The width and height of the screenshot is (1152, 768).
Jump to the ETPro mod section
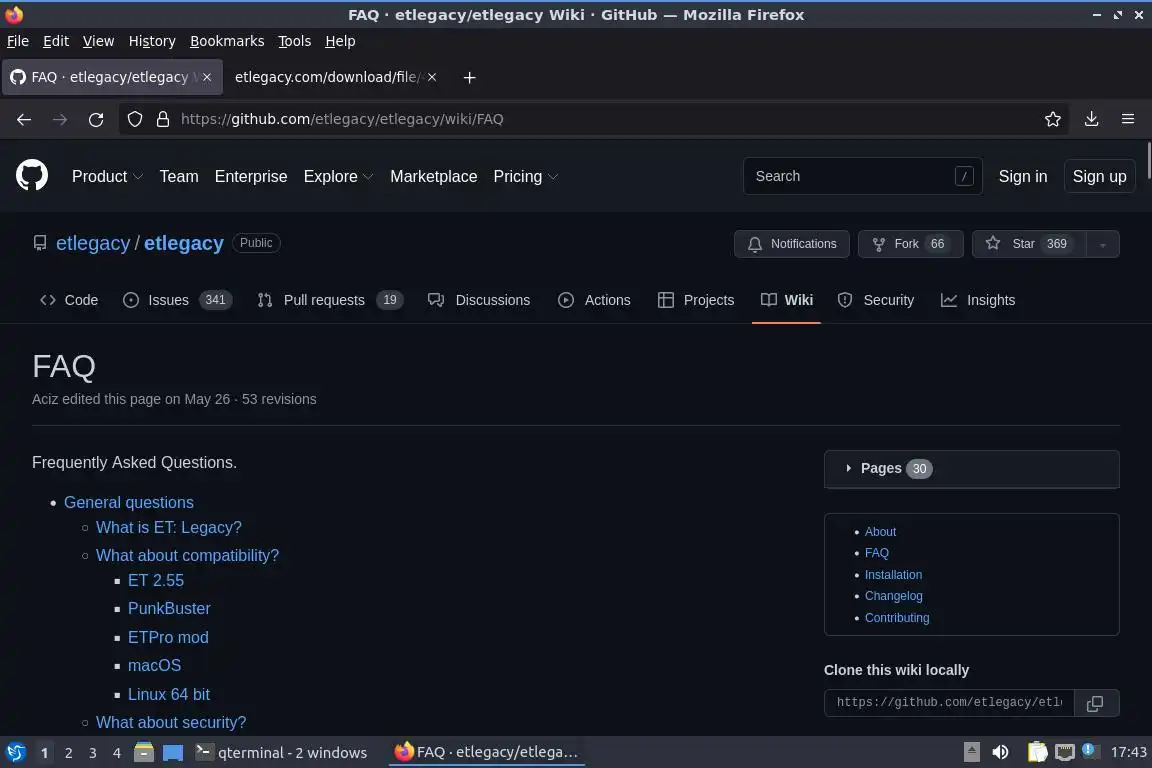[168, 637]
